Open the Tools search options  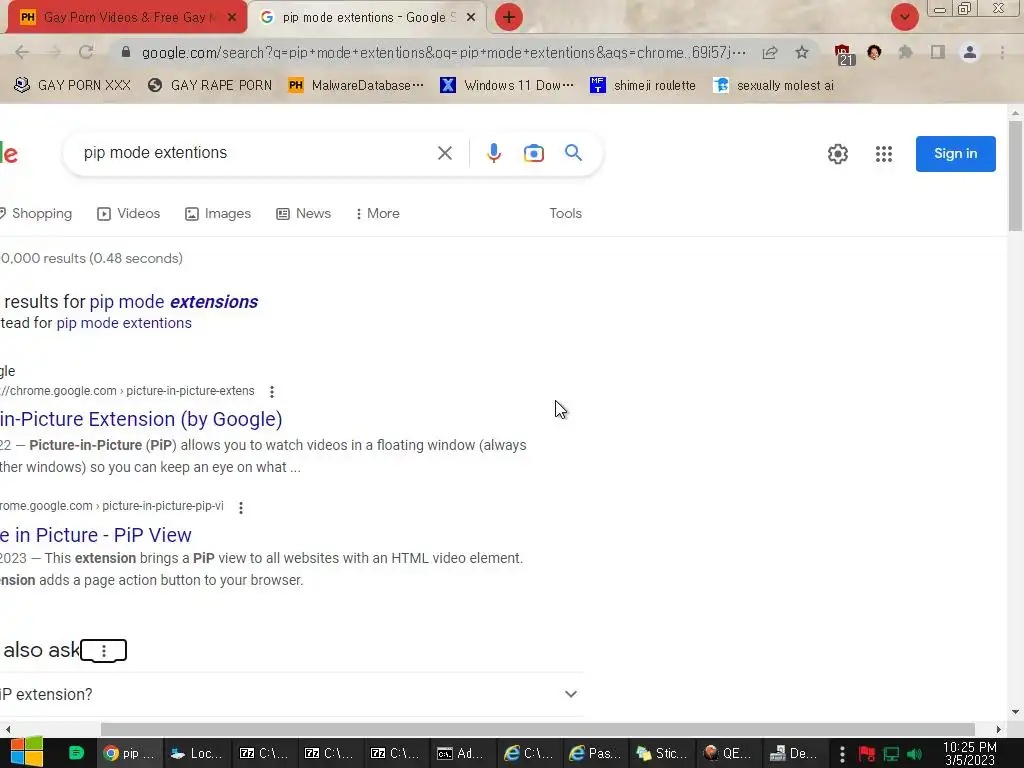point(566,214)
